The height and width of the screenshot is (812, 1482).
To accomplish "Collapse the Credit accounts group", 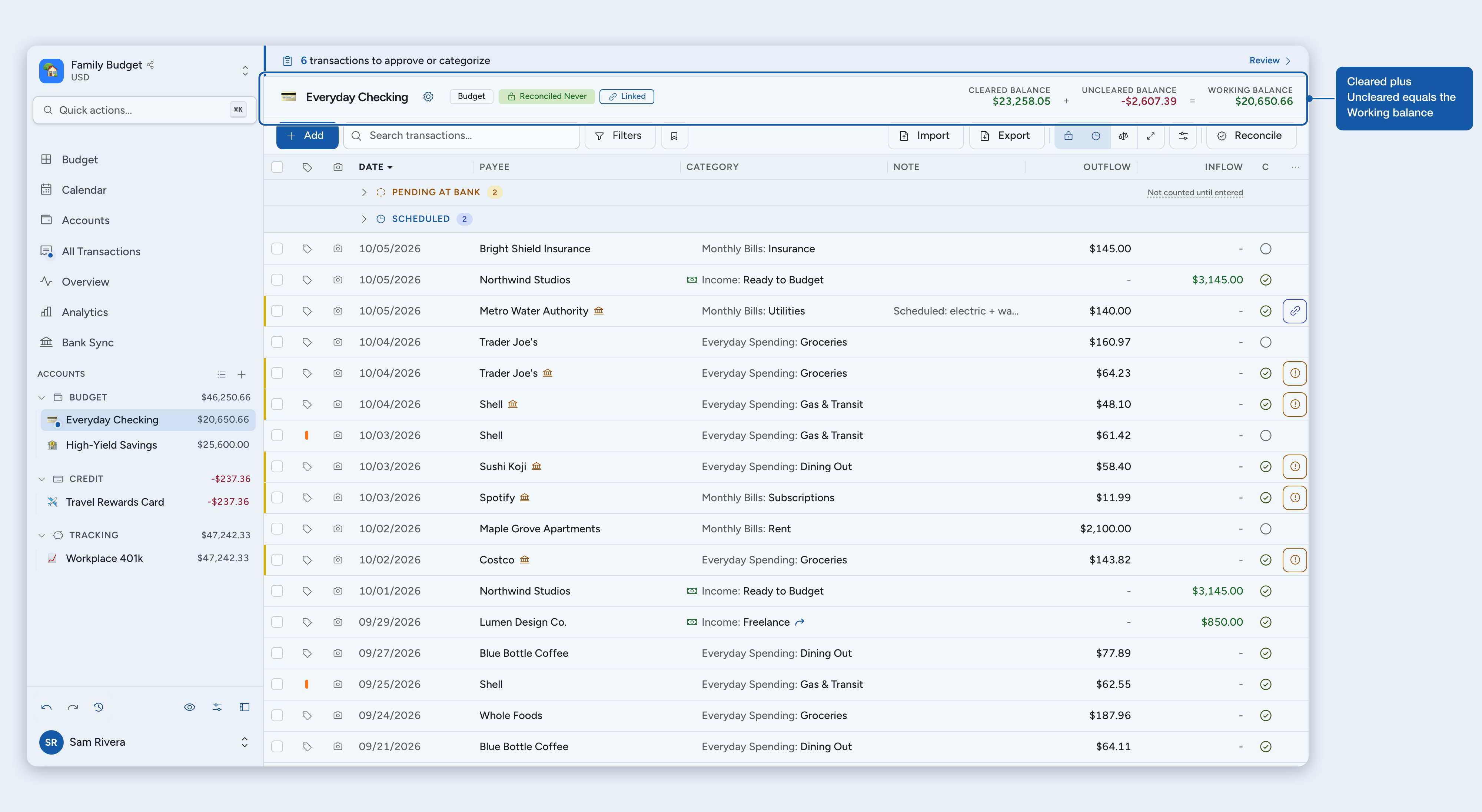I will [41, 480].
